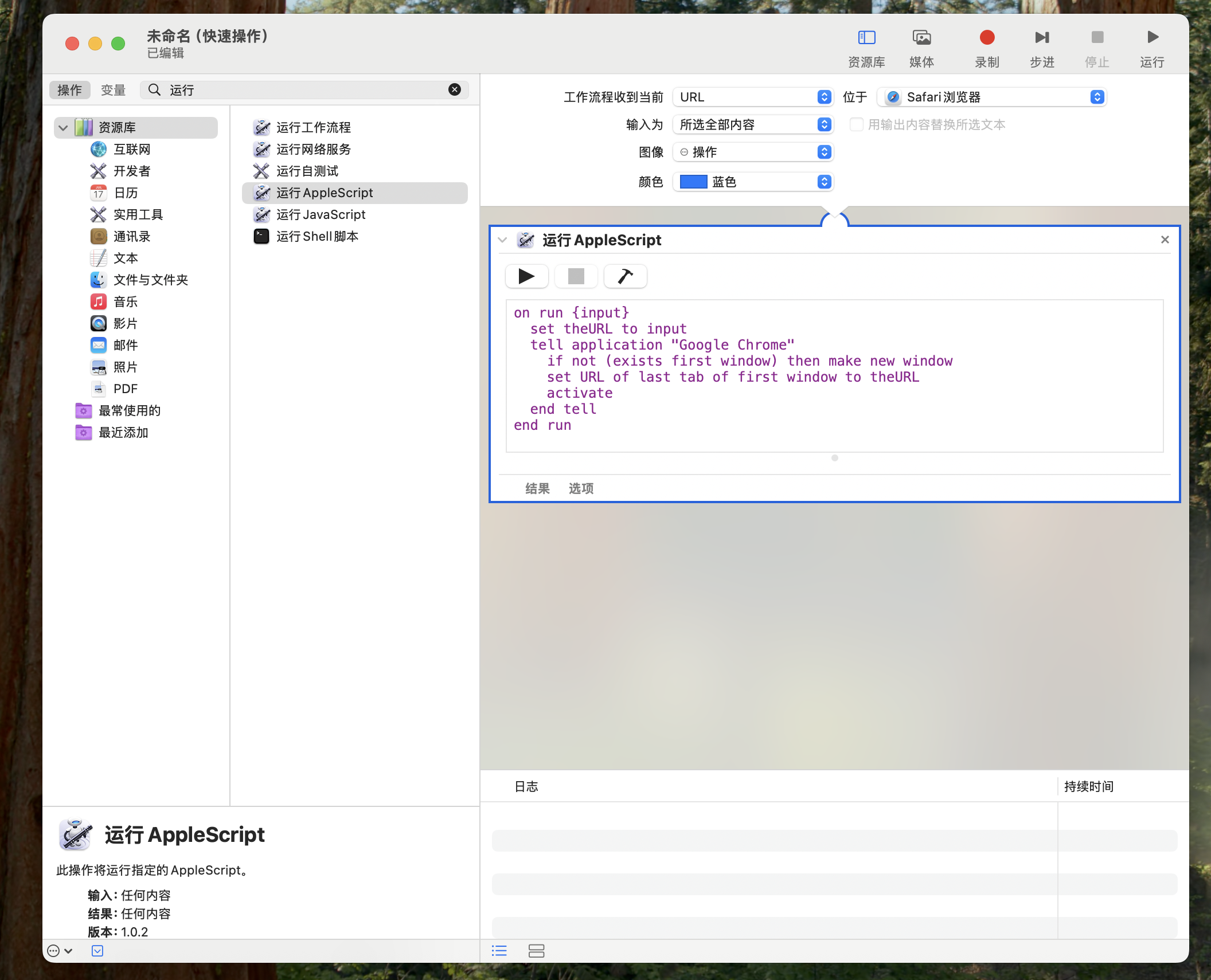The height and width of the screenshot is (980, 1211).
Task: Open the color dropdown showing blue
Action: (x=753, y=182)
